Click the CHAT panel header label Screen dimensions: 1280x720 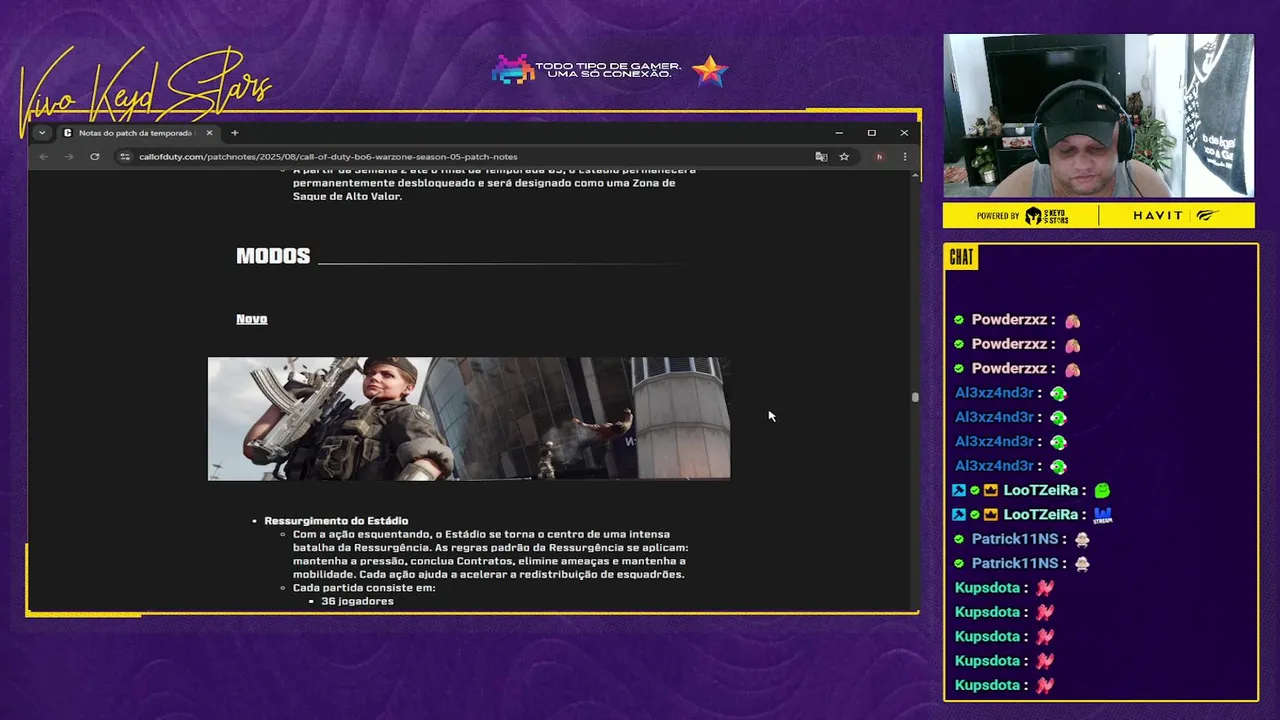[x=961, y=258]
